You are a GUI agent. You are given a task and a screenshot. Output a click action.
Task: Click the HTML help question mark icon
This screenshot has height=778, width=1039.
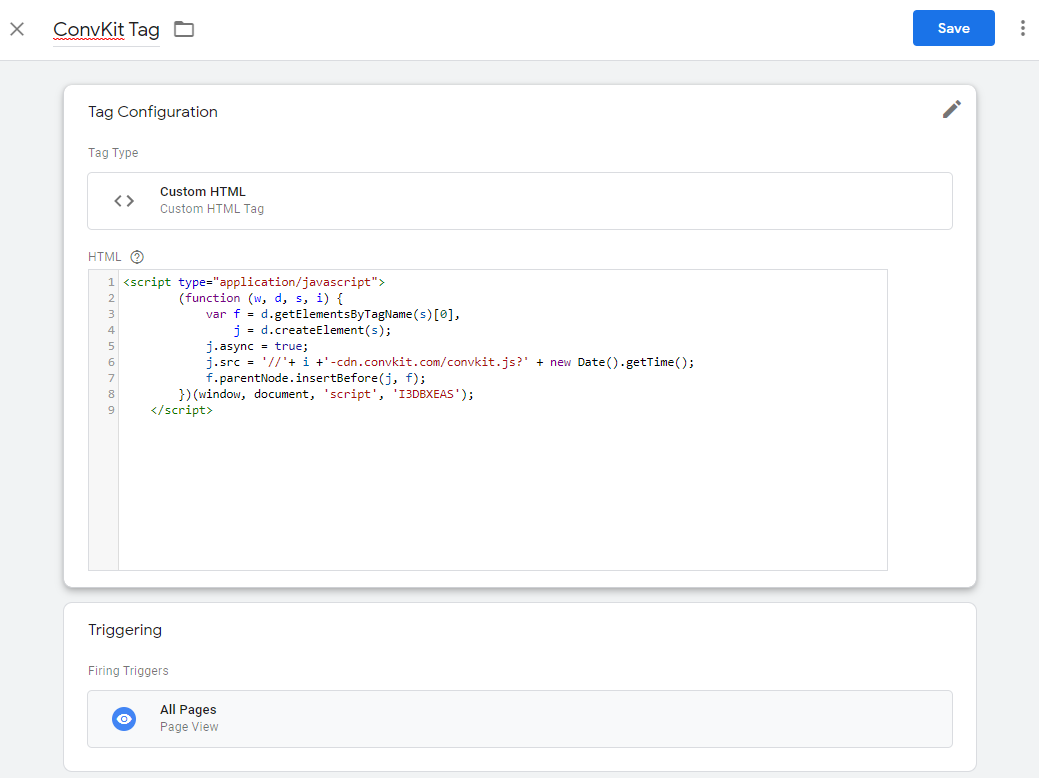(137, 257)
